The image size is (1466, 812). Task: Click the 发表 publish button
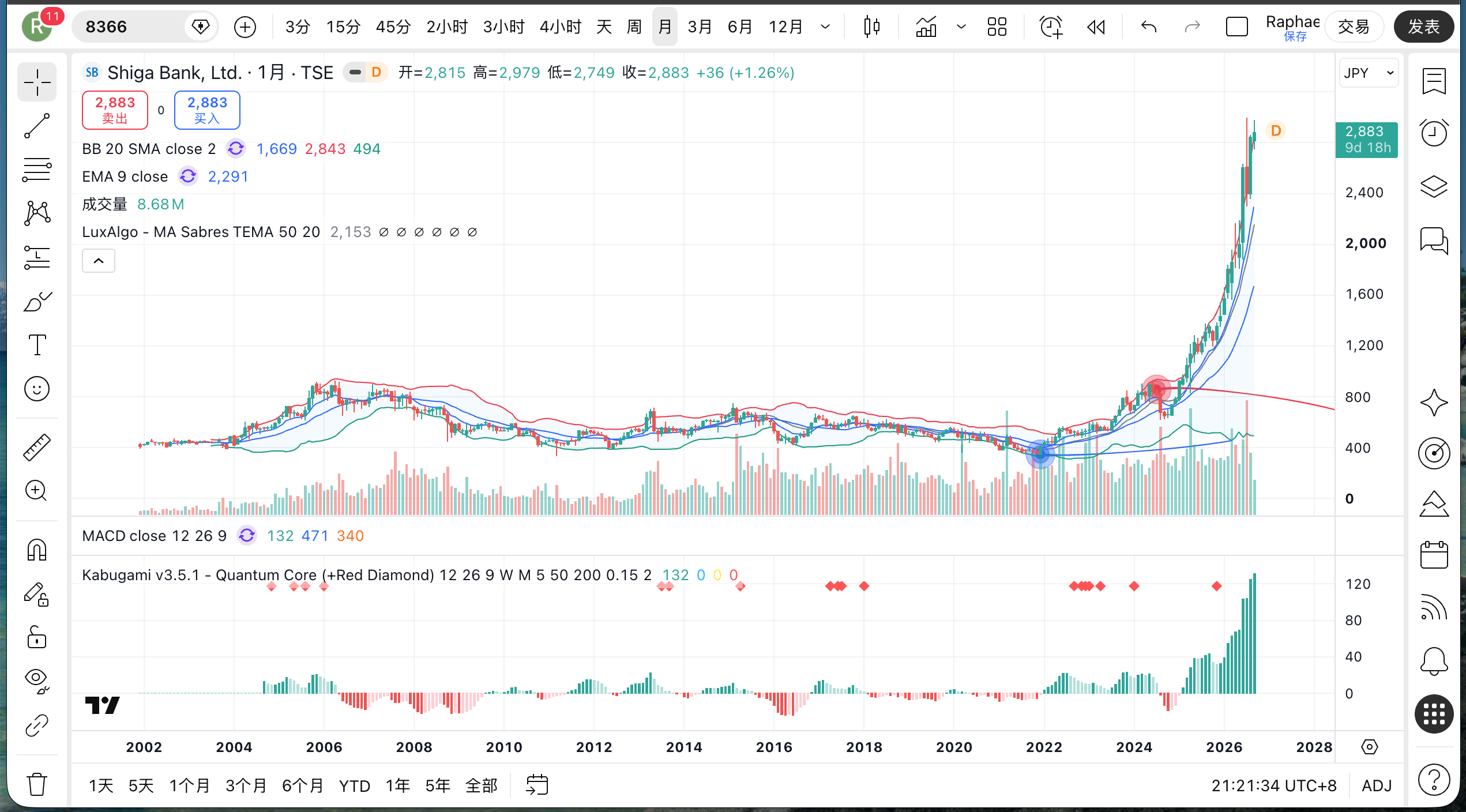tap(1423, 27)
